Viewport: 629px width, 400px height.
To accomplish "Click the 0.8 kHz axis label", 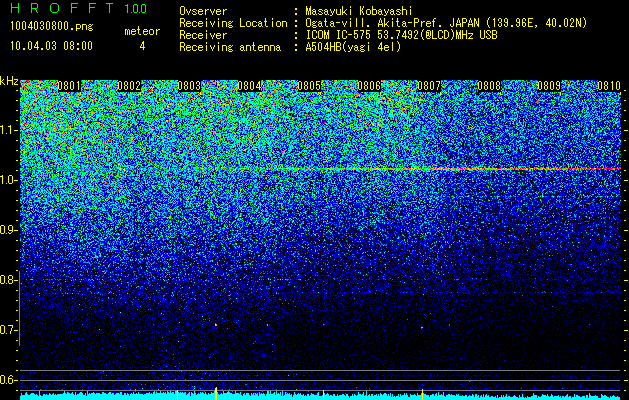I will point(8,280).
